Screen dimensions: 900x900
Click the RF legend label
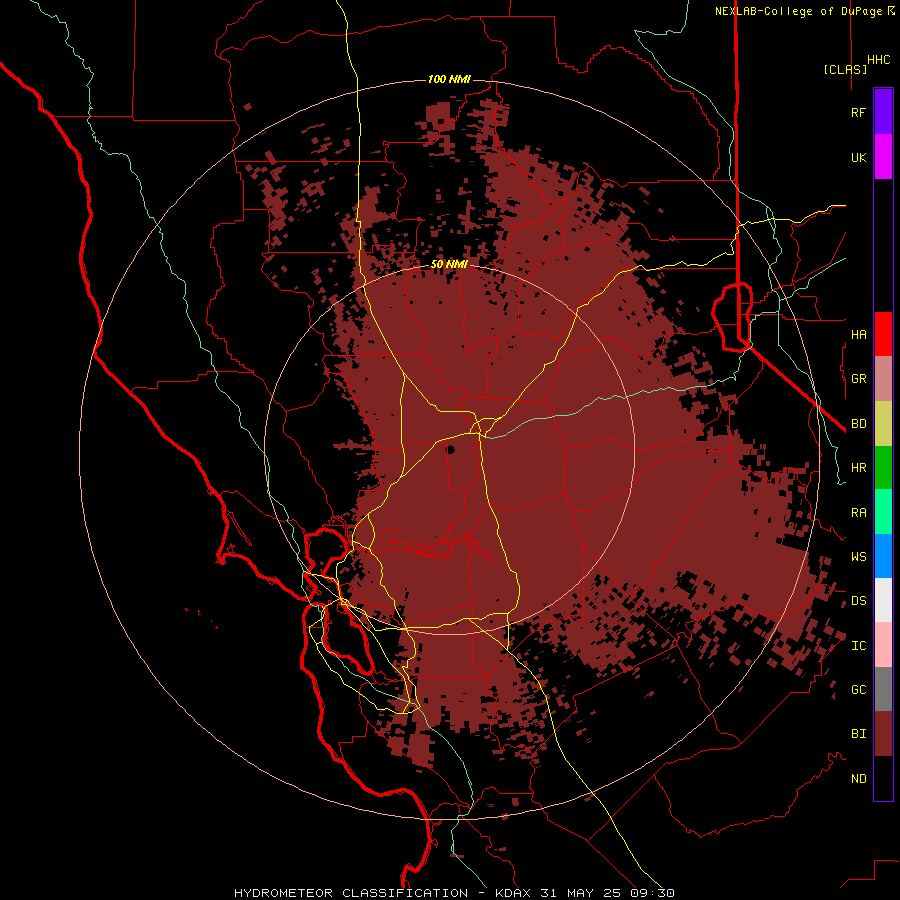pos(859,112)
